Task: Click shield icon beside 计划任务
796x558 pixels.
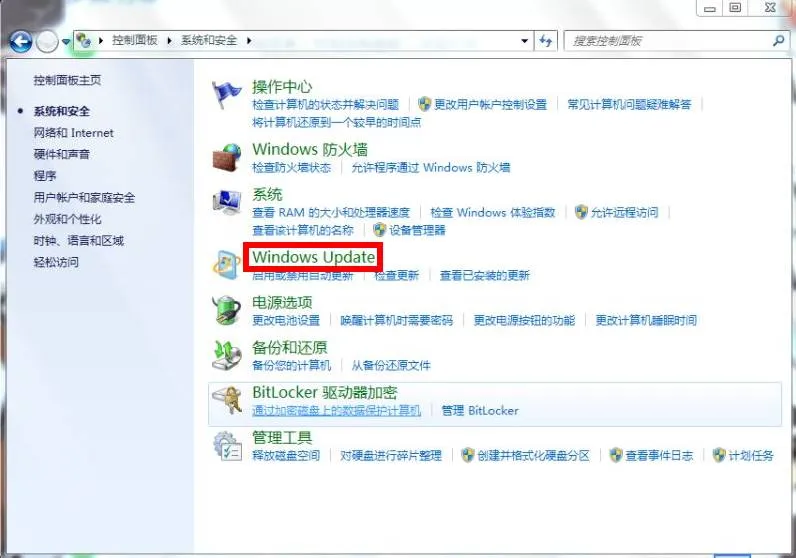Action: (x=719, y=455)
